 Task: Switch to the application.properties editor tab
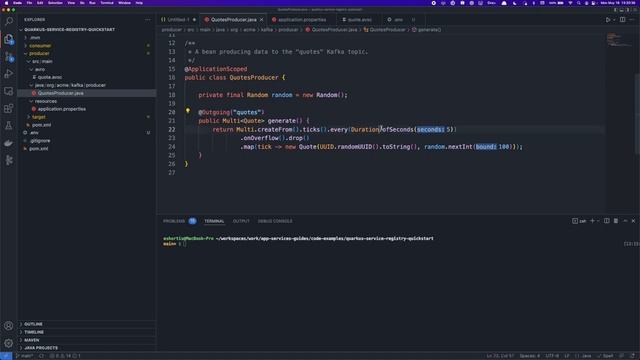pos(302,20)
